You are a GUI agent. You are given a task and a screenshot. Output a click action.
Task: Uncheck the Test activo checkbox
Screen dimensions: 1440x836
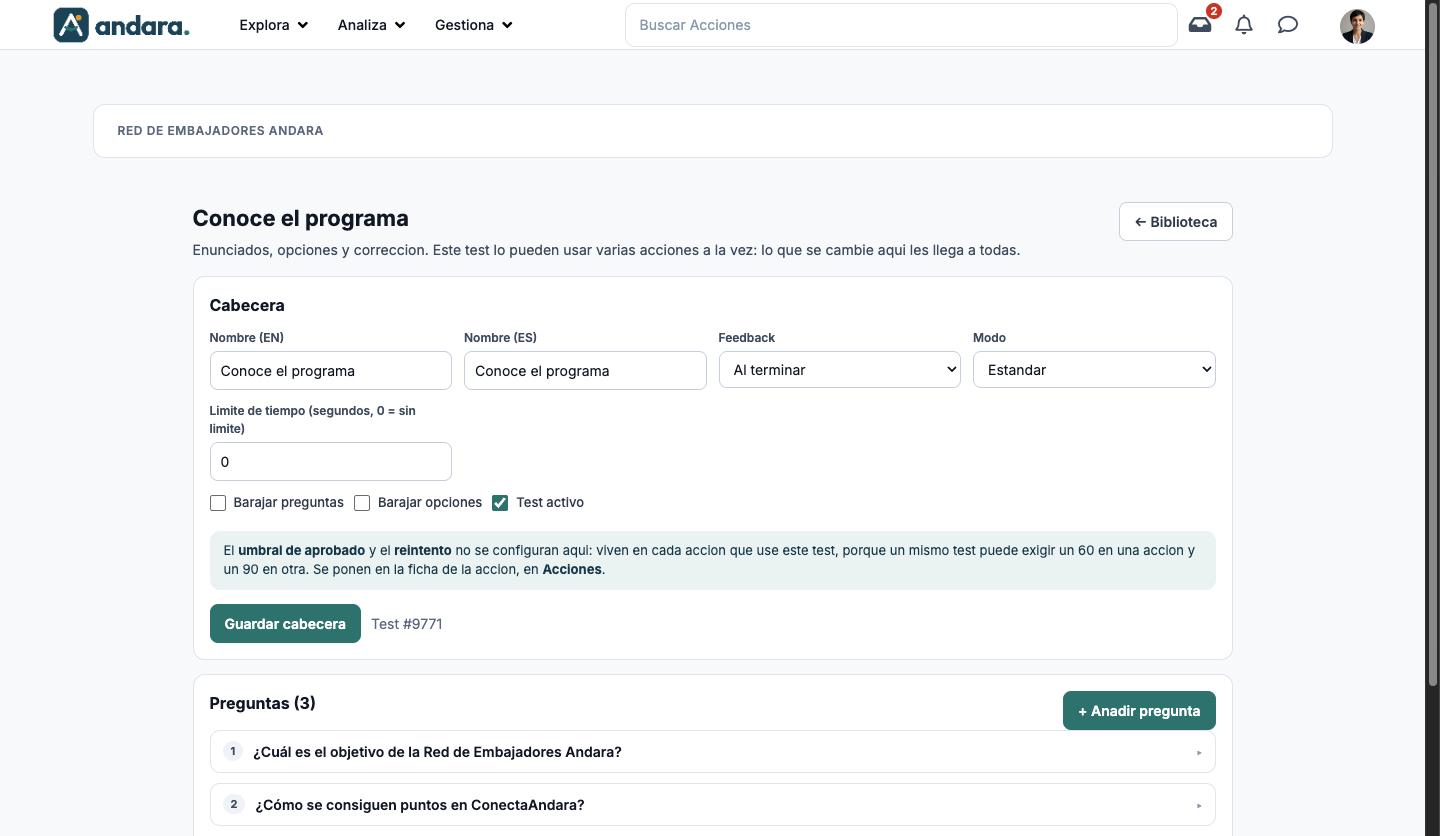click(500, 503)
